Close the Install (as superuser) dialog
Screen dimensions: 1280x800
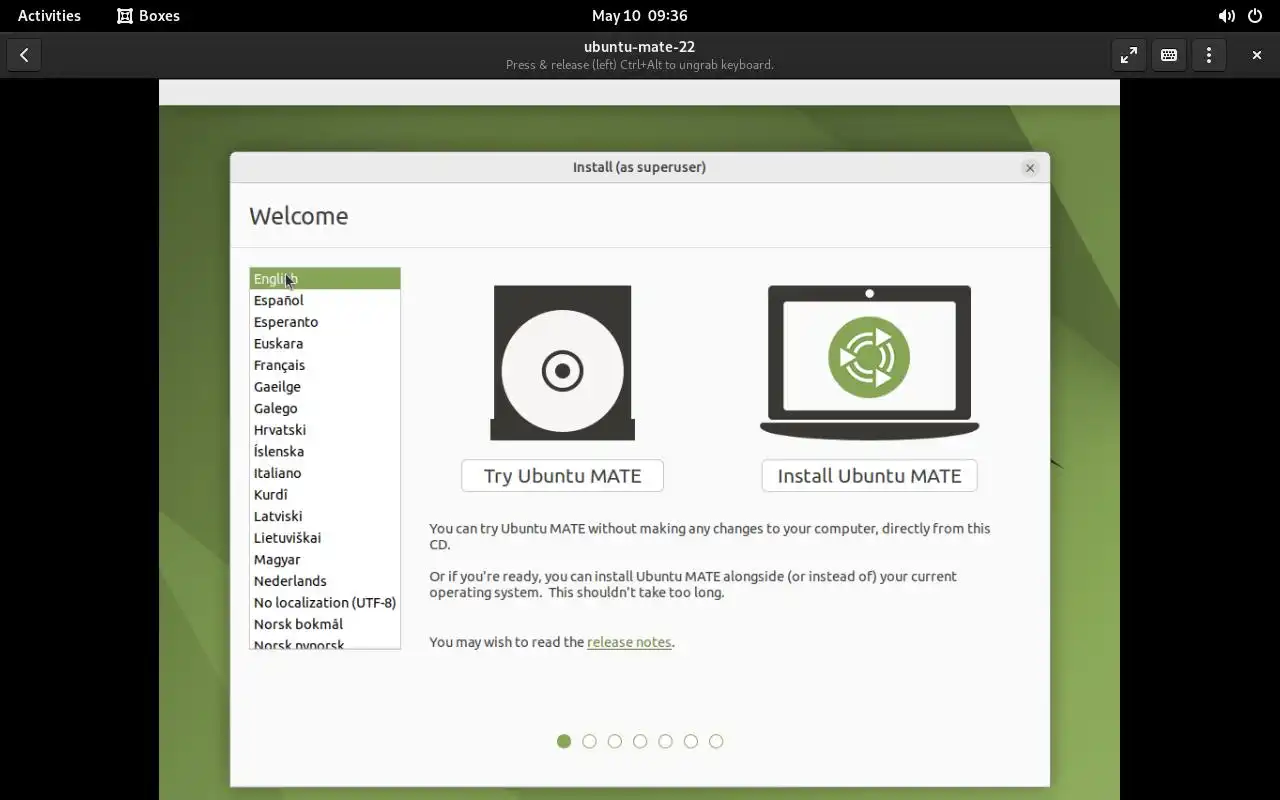1030,168
